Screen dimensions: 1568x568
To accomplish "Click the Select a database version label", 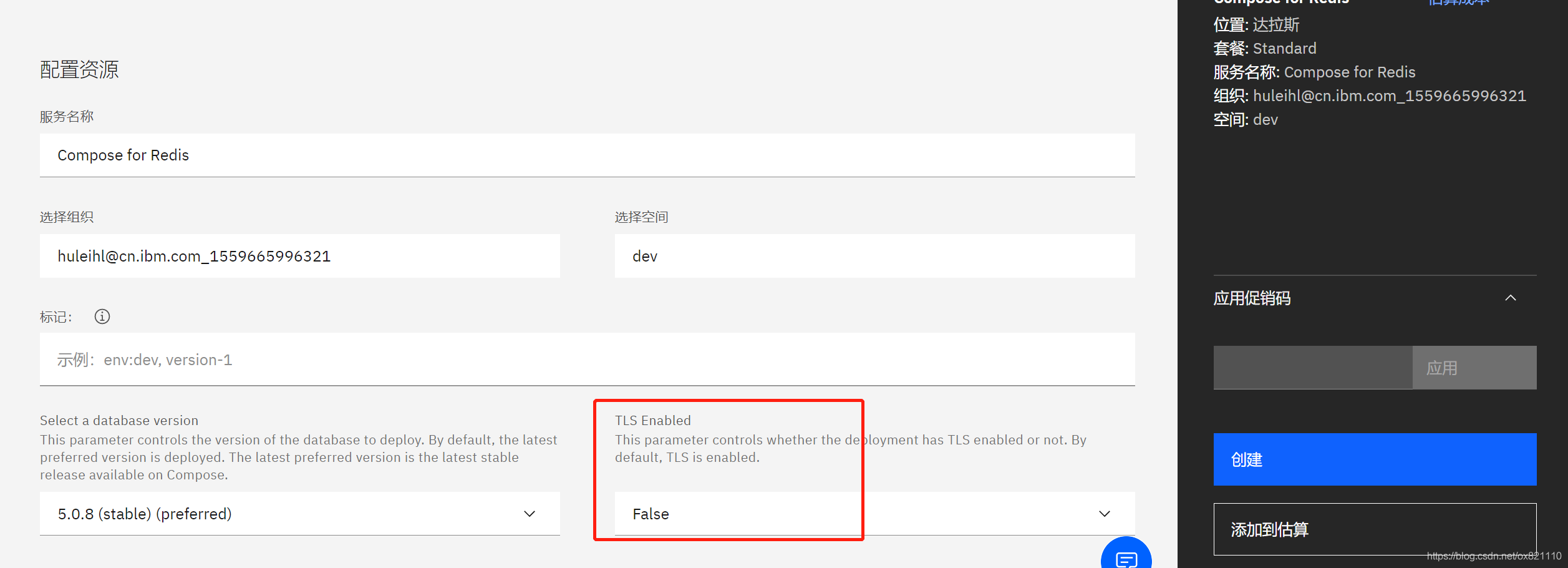I will tap(119, 421).
